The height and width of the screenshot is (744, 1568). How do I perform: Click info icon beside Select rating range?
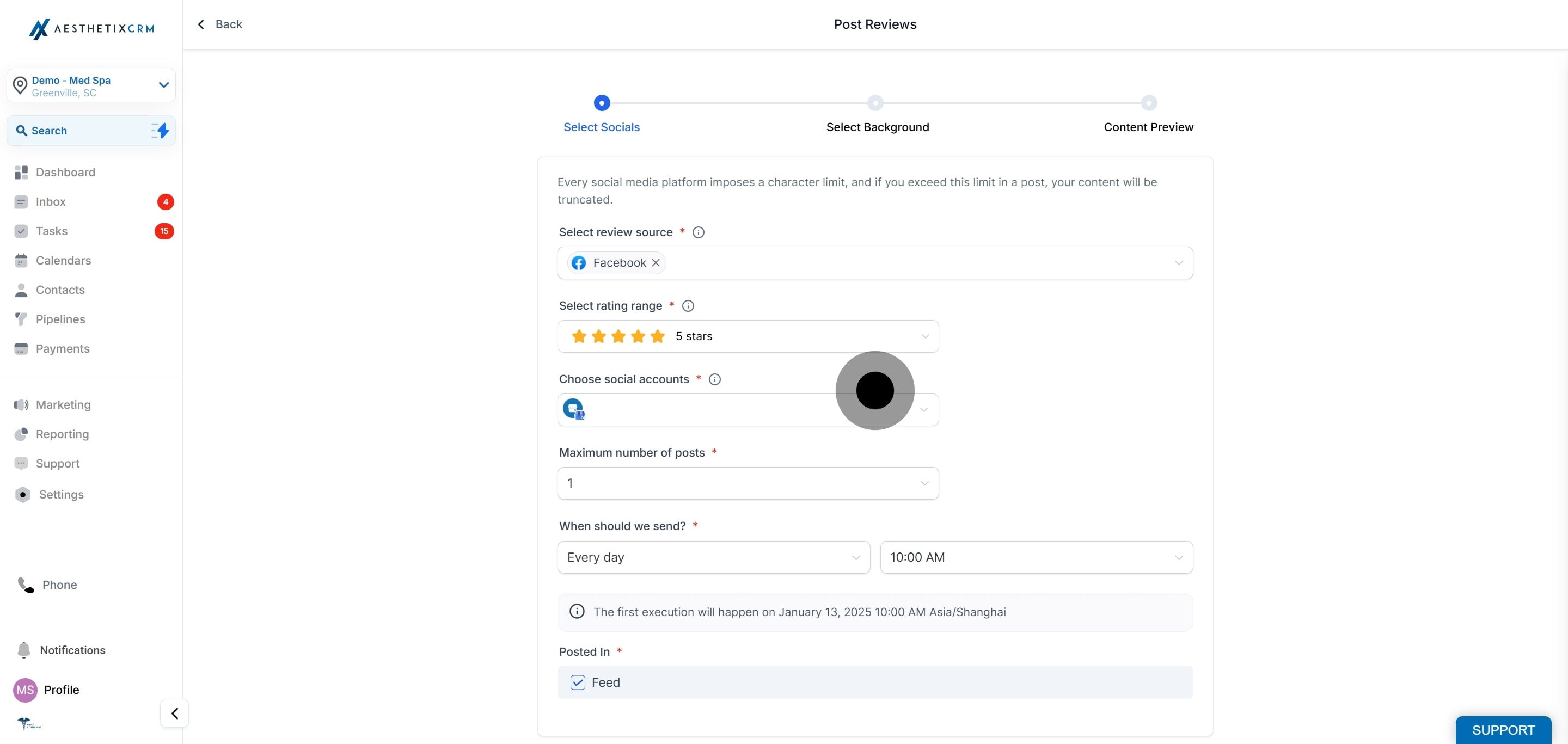[x=688, y=305]
